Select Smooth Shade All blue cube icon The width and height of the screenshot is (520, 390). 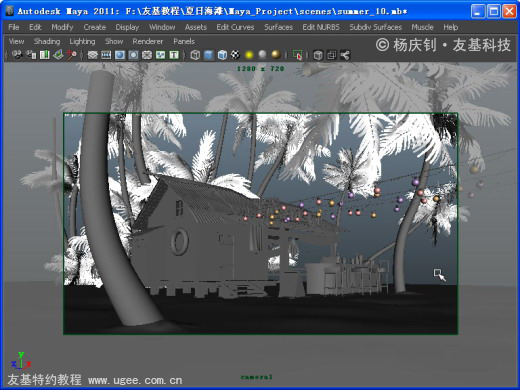pyautogui.click(x=209, y=55)
